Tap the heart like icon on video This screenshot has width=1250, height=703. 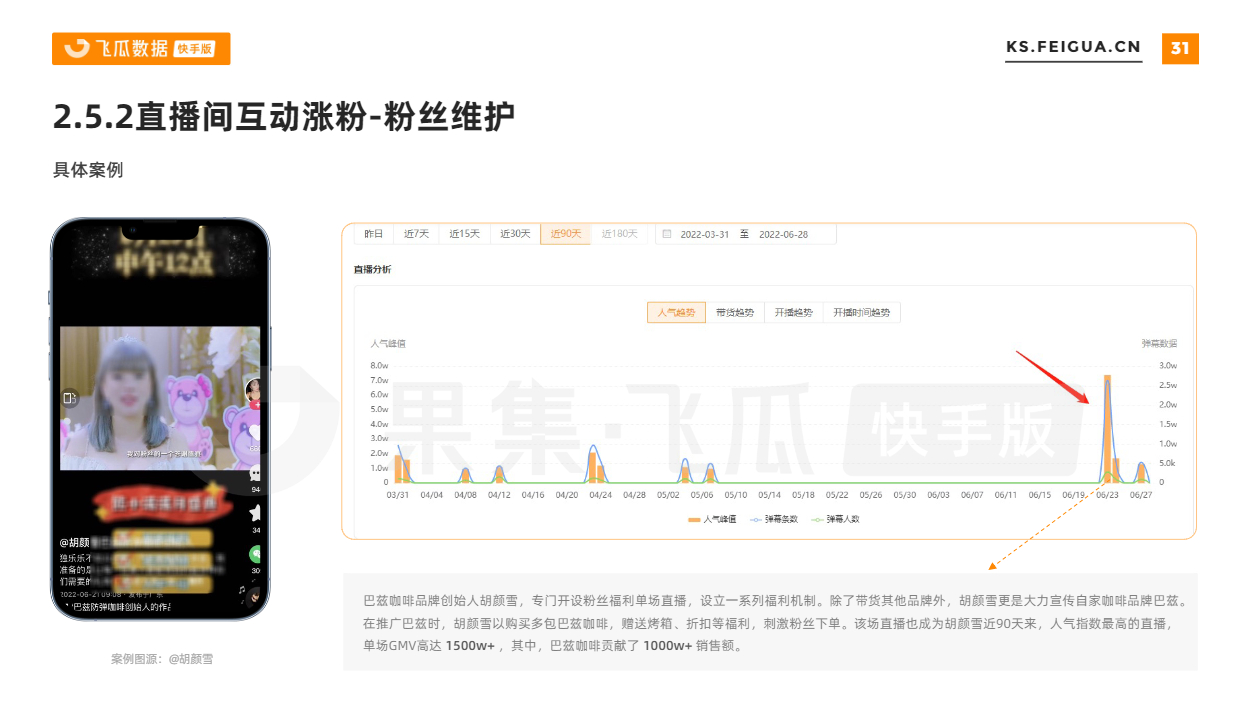pos(255,432)
